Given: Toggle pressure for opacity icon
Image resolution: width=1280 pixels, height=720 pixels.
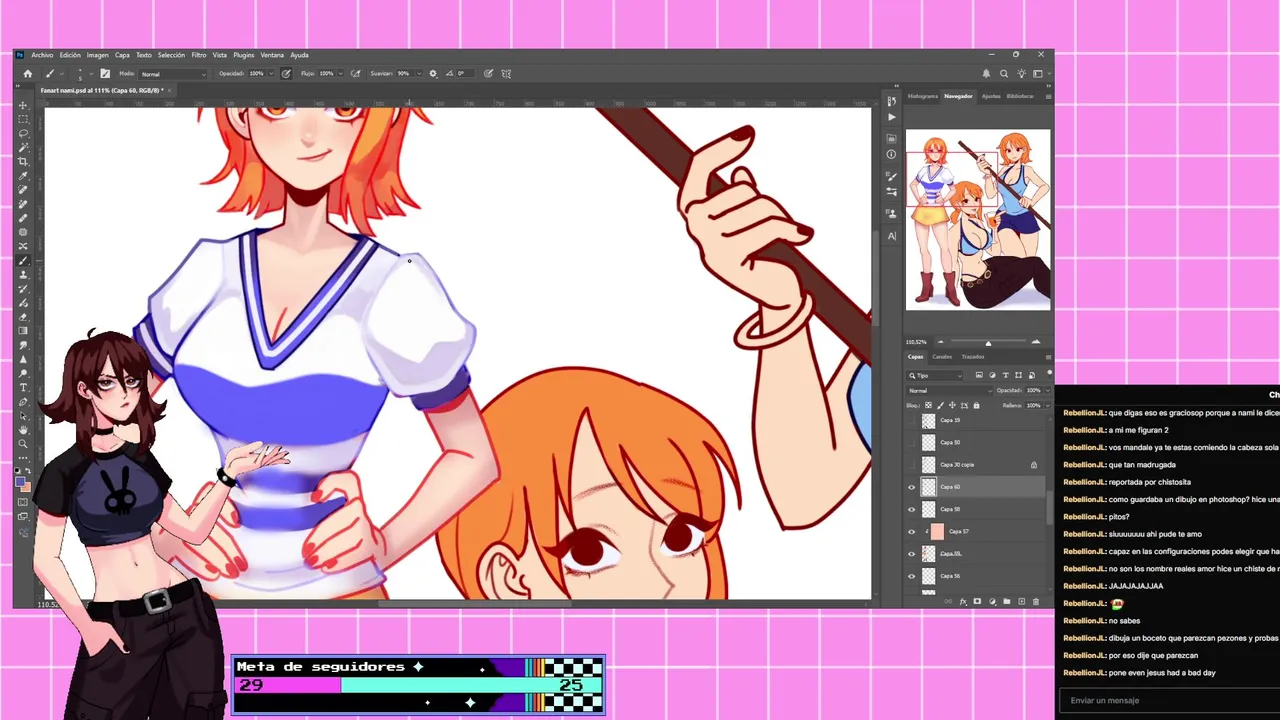Looking at the screenshot, I should (286, 73).
